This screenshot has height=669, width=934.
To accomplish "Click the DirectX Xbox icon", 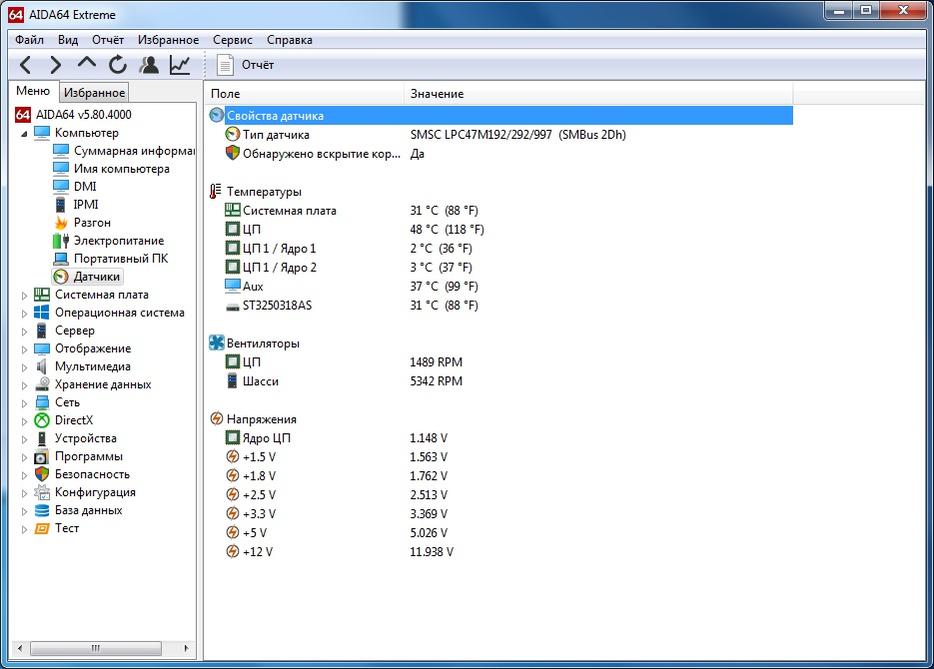I will pos(42,420).
